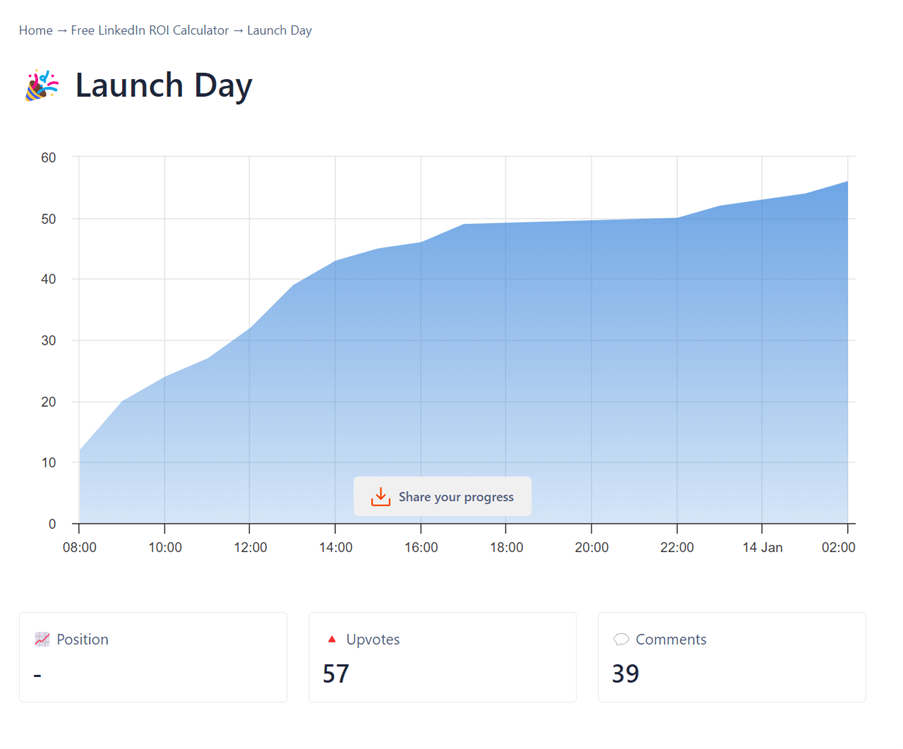The image size is (903, 749).
Task: Click the Share your progress button
Action: tap(442, 496)
